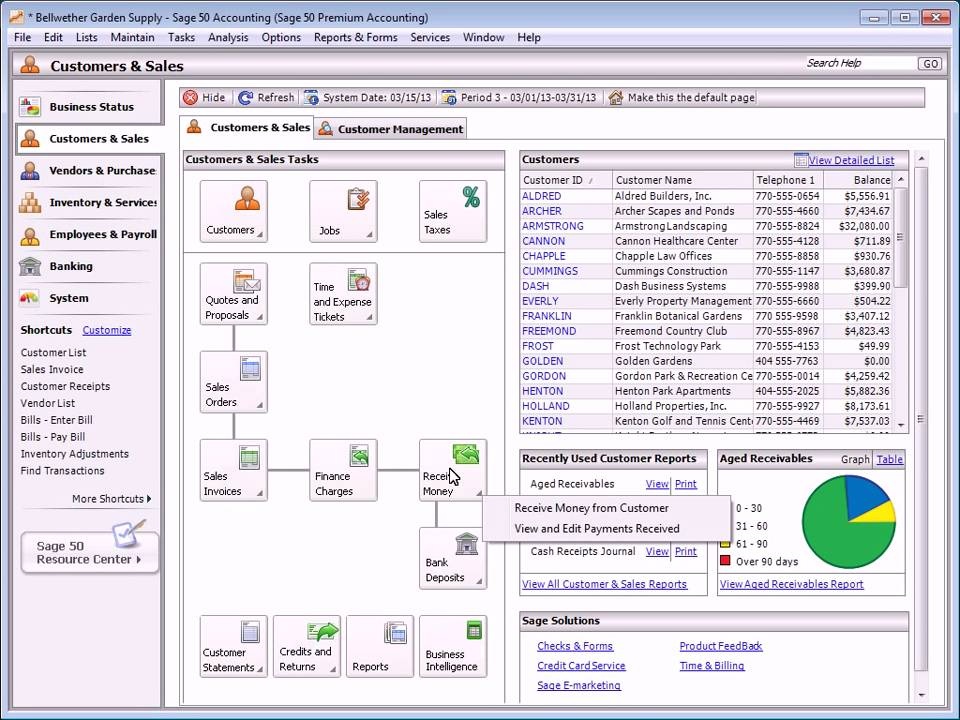
Task: Open Quotes and Proposals icon
Action: click(233, 294)
